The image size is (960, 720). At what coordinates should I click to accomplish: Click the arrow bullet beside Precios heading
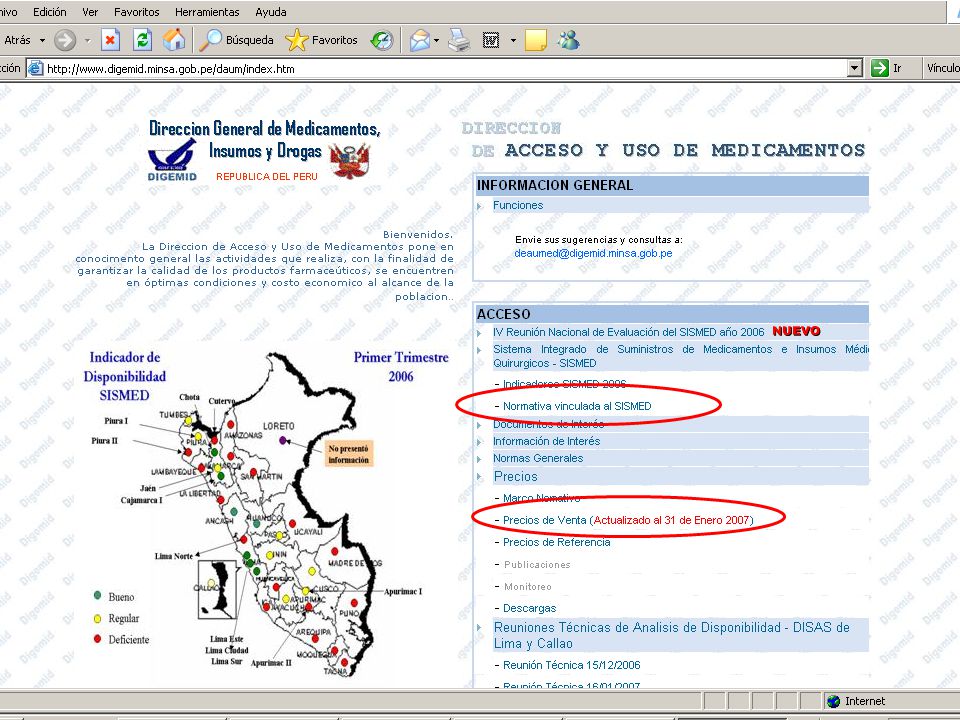click(479, 477)
